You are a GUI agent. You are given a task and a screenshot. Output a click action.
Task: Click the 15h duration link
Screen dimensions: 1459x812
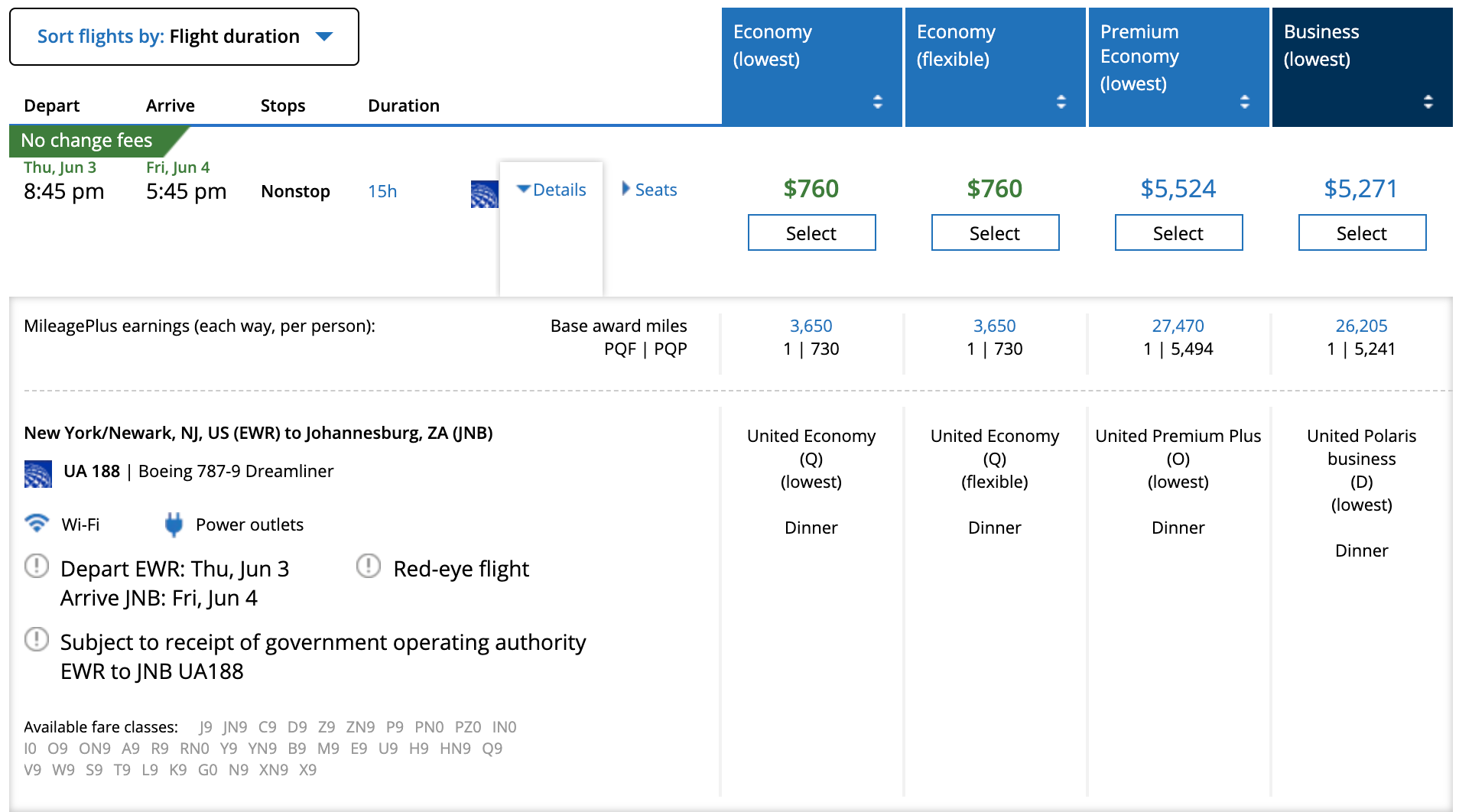point(382,191)
